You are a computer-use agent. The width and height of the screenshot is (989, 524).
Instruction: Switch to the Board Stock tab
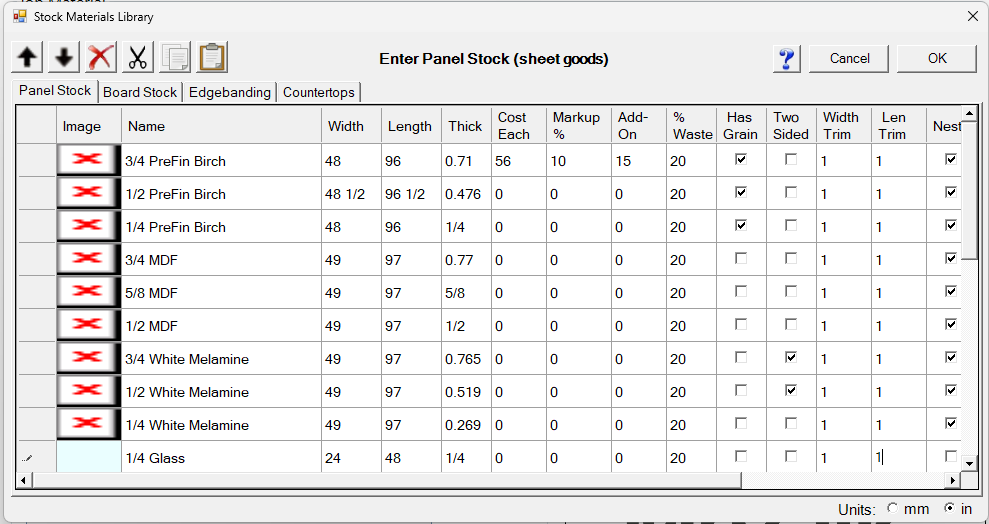coord(140,92)
